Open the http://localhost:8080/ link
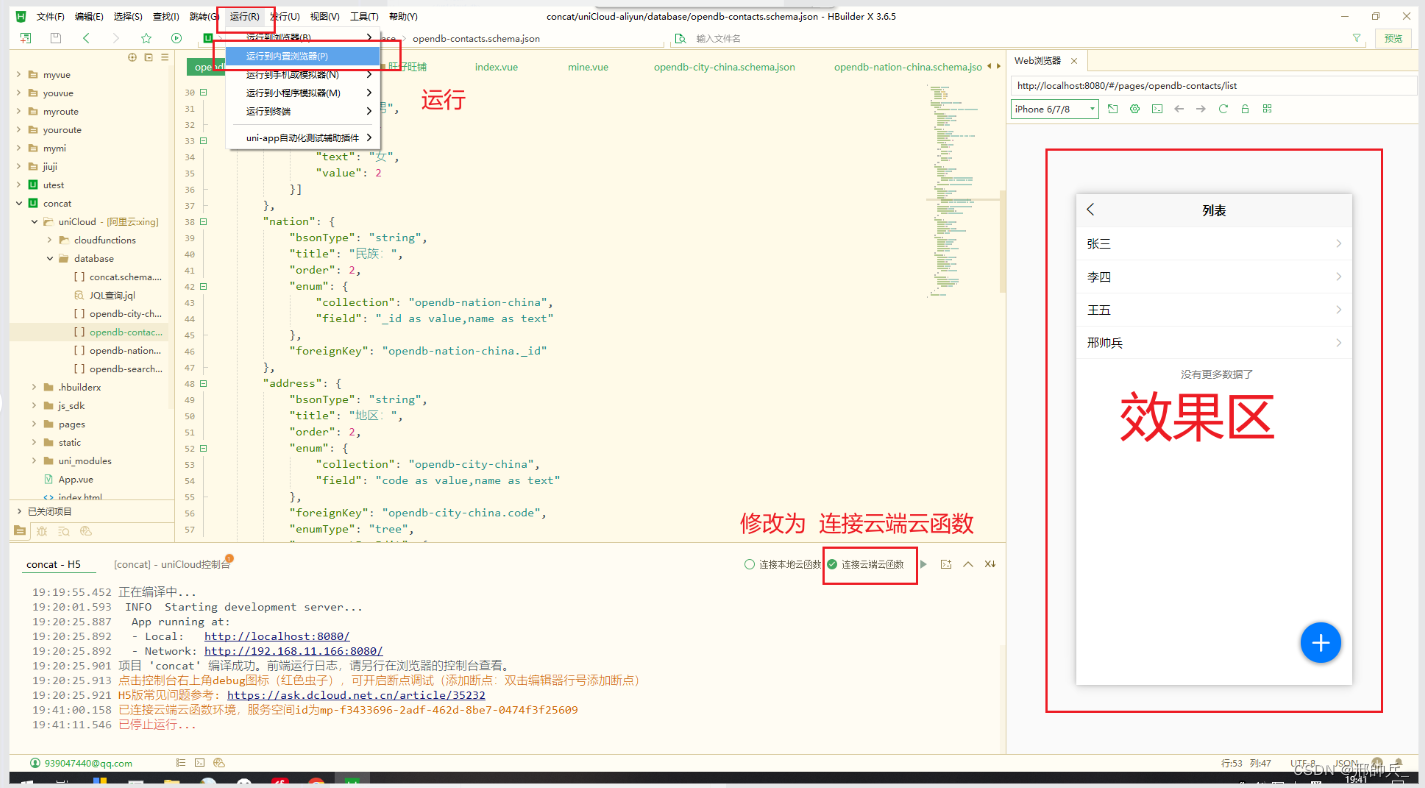1425x788 pixels. pyautogui.click(x=277, y=636)
